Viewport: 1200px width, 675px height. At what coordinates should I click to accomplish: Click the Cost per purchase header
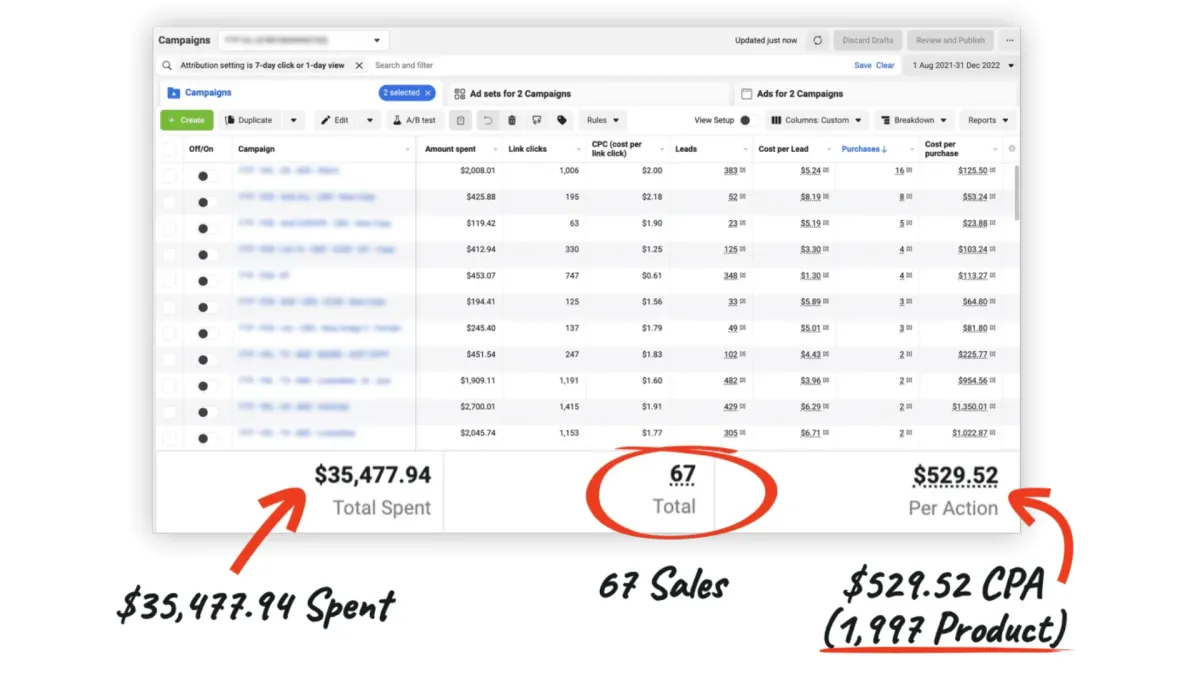tap(942, 149)
